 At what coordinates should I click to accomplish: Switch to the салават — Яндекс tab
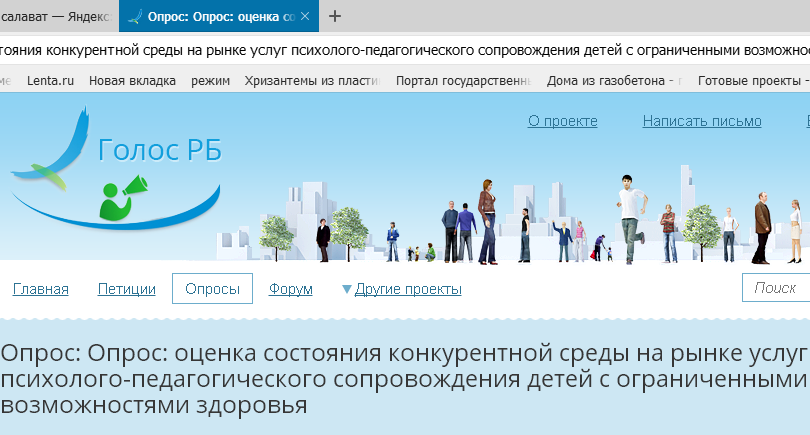coord(55,17)
